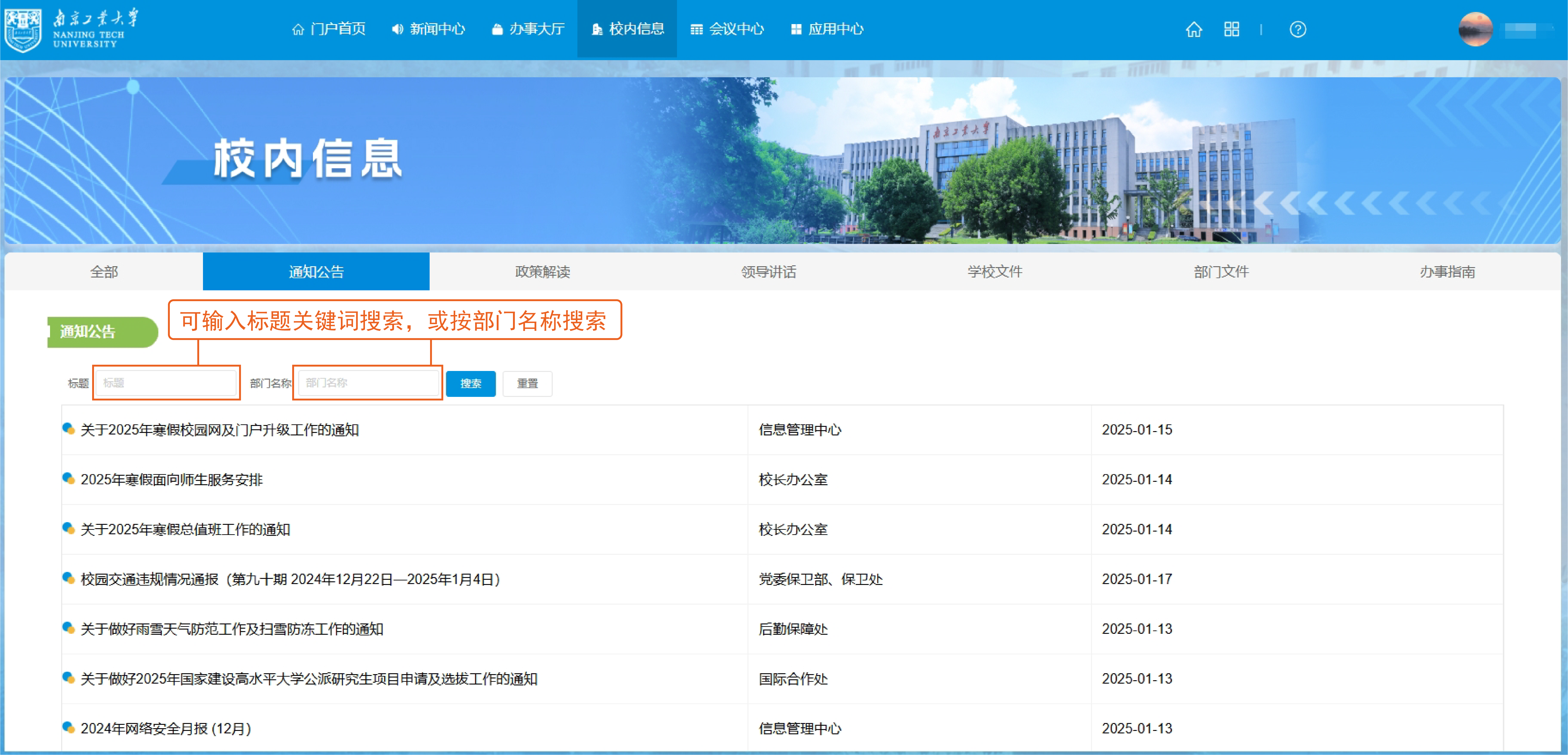
Task: Open 应用中心 navigation item
Action: click(827, 29)
